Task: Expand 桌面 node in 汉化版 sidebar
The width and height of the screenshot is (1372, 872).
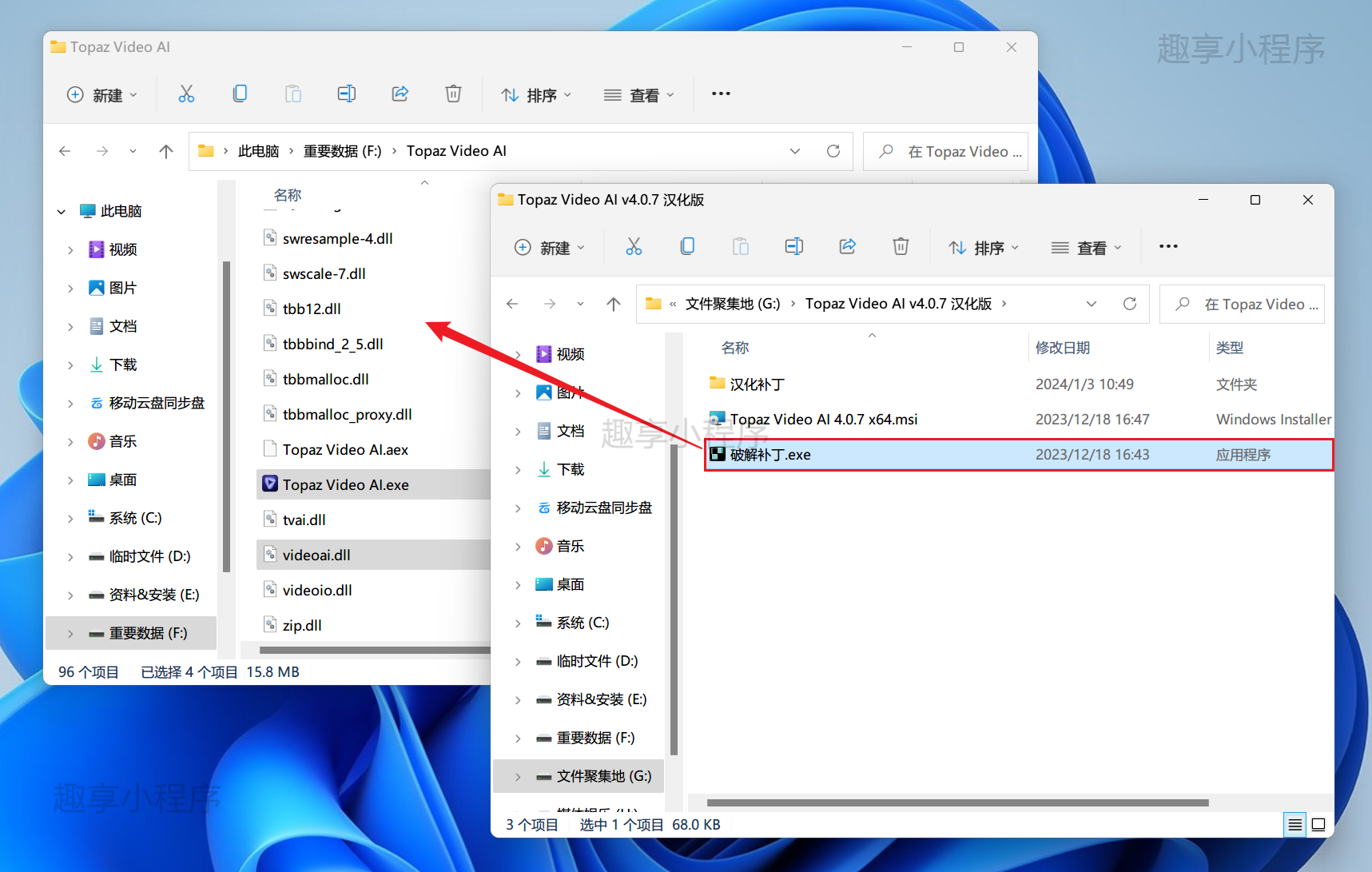Action: click(x=518, y=585)
